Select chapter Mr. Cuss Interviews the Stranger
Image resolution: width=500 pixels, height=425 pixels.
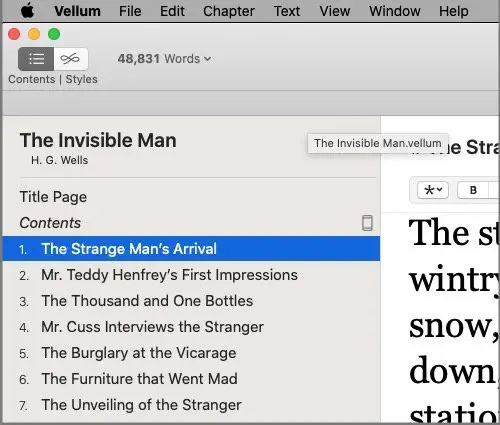click(x=191, y=327)
